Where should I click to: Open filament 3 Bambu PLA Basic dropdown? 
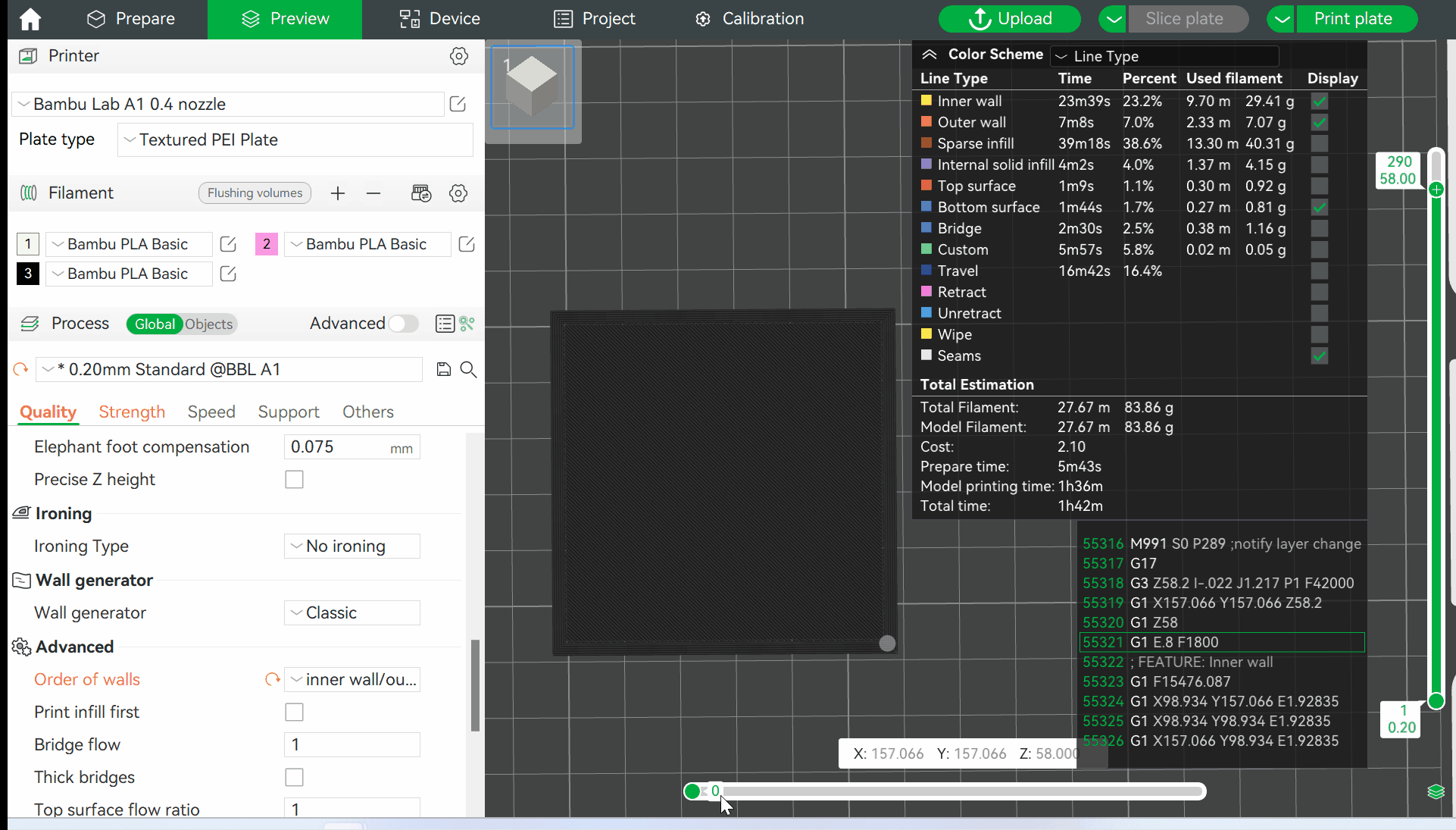(x=129, y=274)
